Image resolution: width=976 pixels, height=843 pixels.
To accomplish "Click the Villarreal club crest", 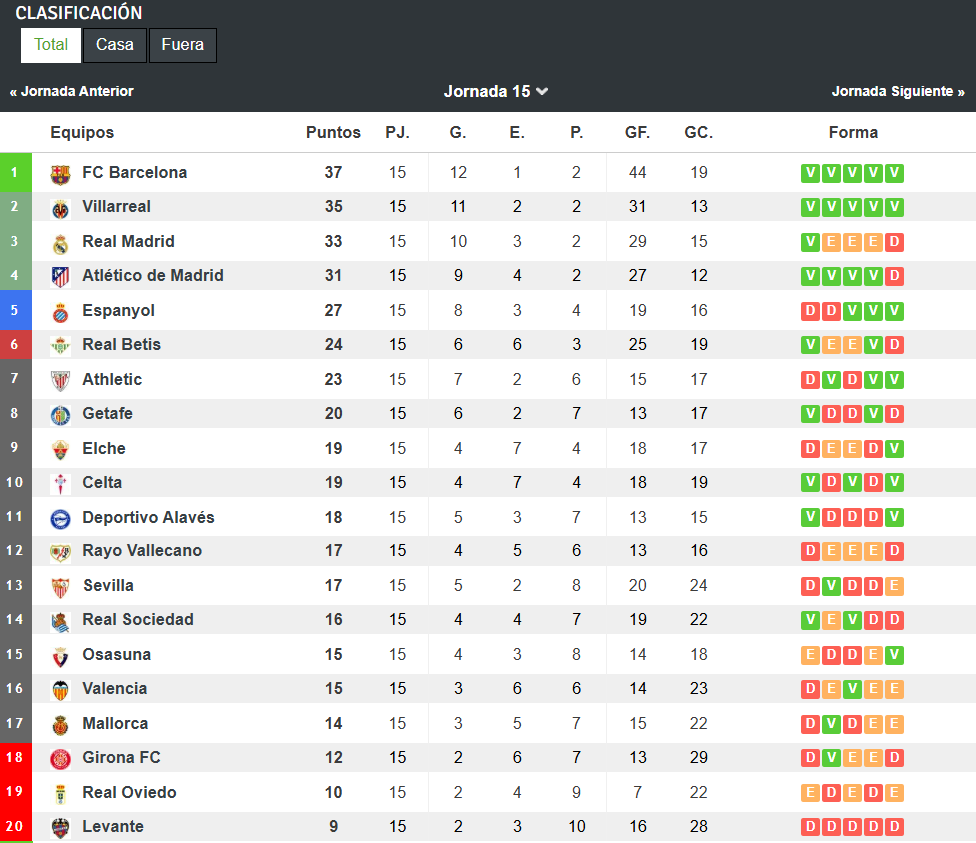I will 60,210.
